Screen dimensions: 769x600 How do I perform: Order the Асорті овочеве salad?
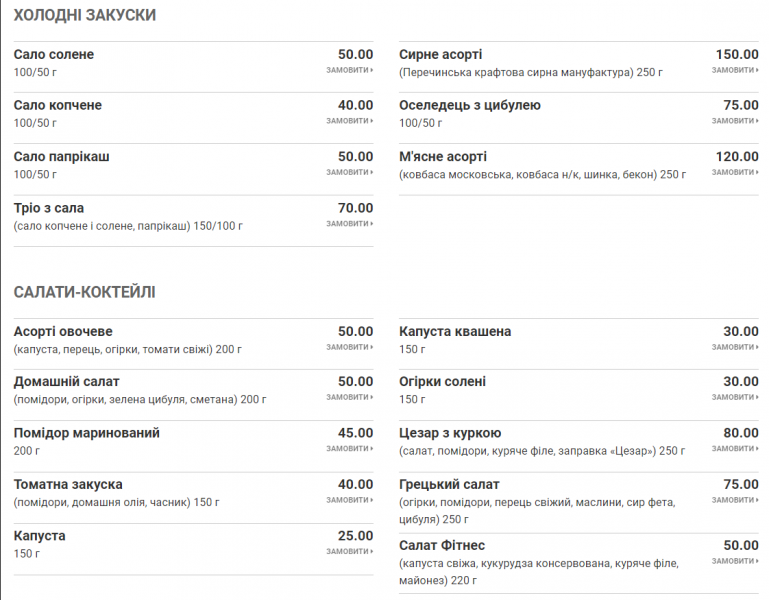[349, 347]
